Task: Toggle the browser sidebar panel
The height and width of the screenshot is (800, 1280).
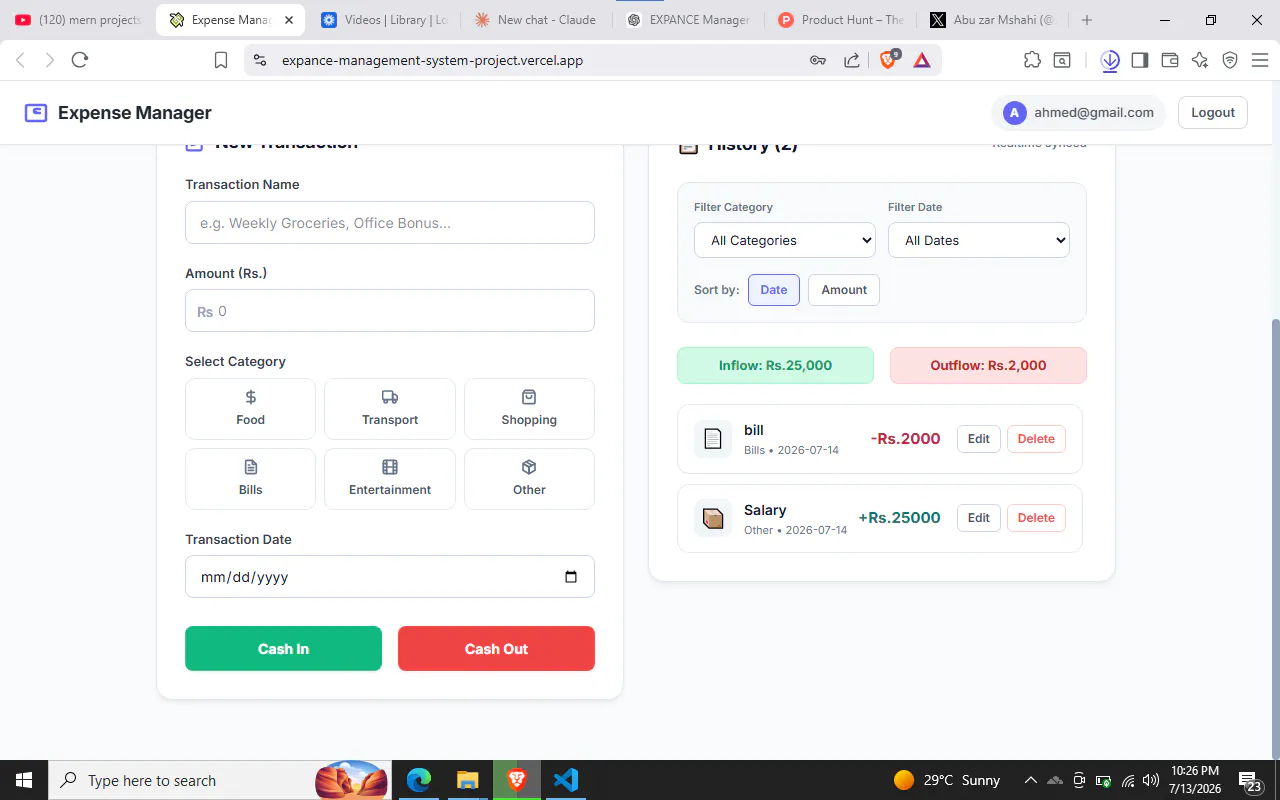Action: point(1139,60)
